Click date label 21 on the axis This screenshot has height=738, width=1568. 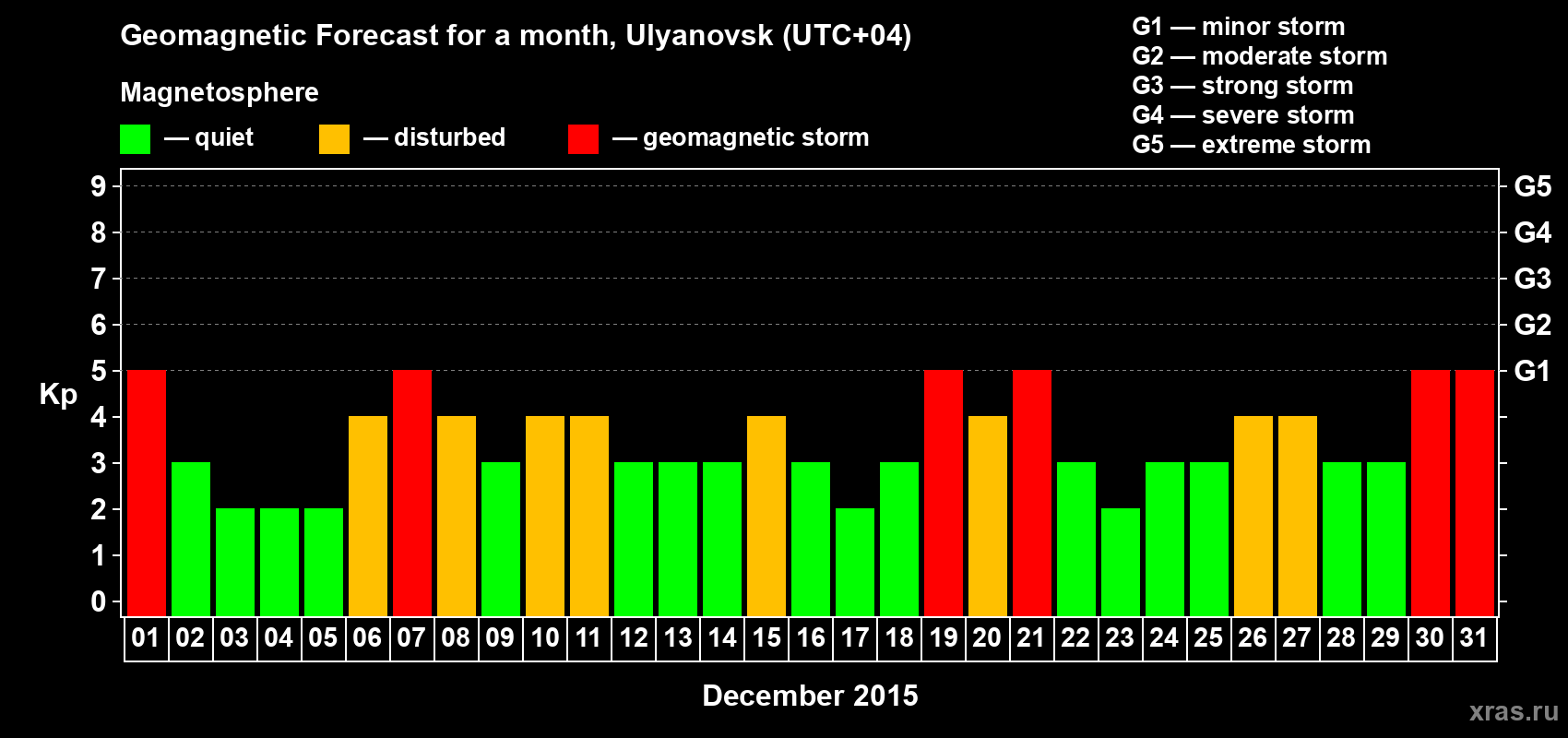1031,637
